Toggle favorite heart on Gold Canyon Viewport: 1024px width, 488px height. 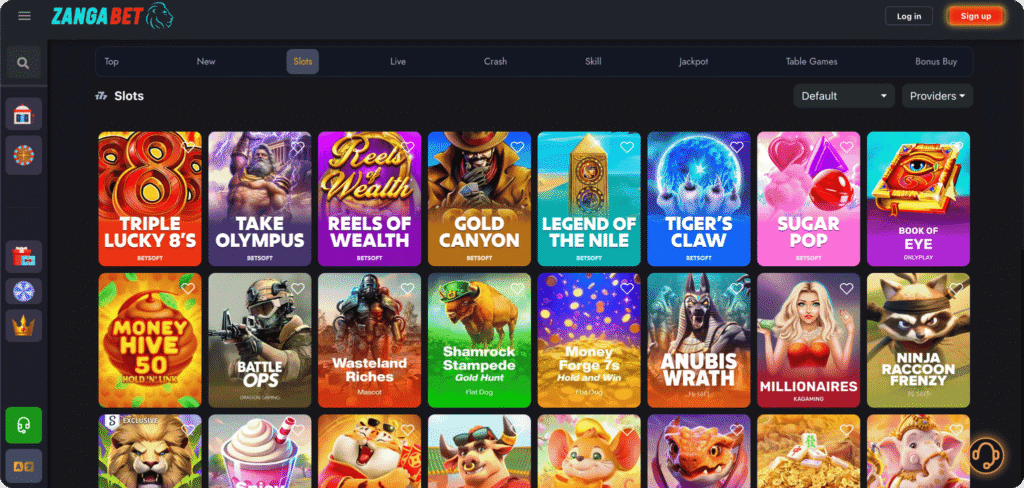click(517, 148)
